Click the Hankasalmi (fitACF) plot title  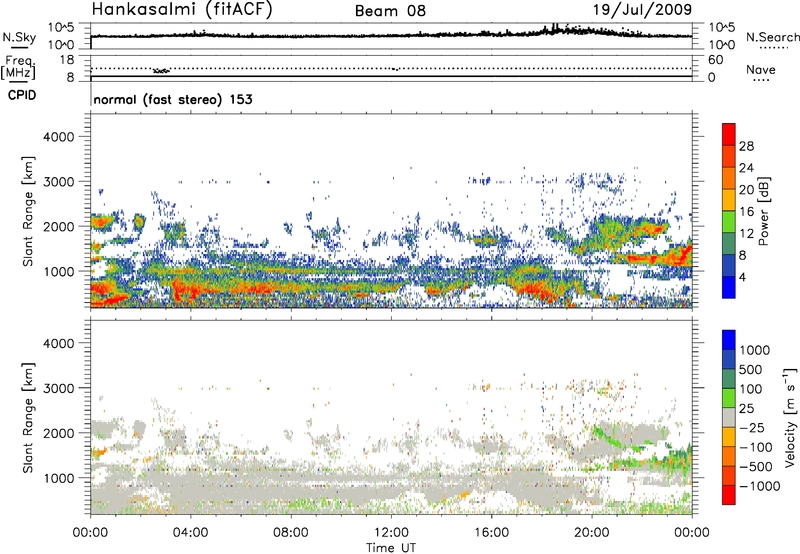[182, 9]
